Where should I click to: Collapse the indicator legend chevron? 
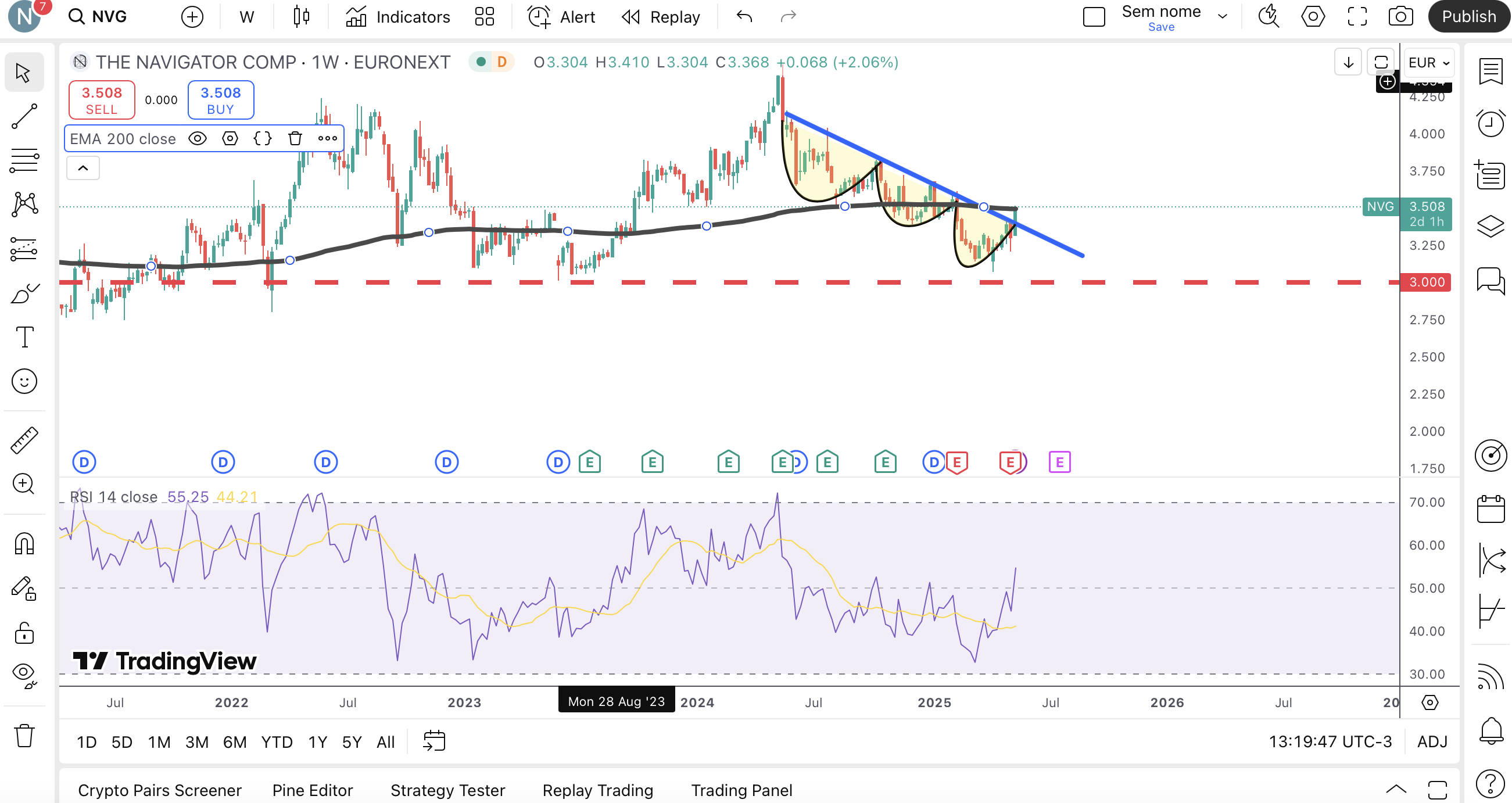point(83,169)
